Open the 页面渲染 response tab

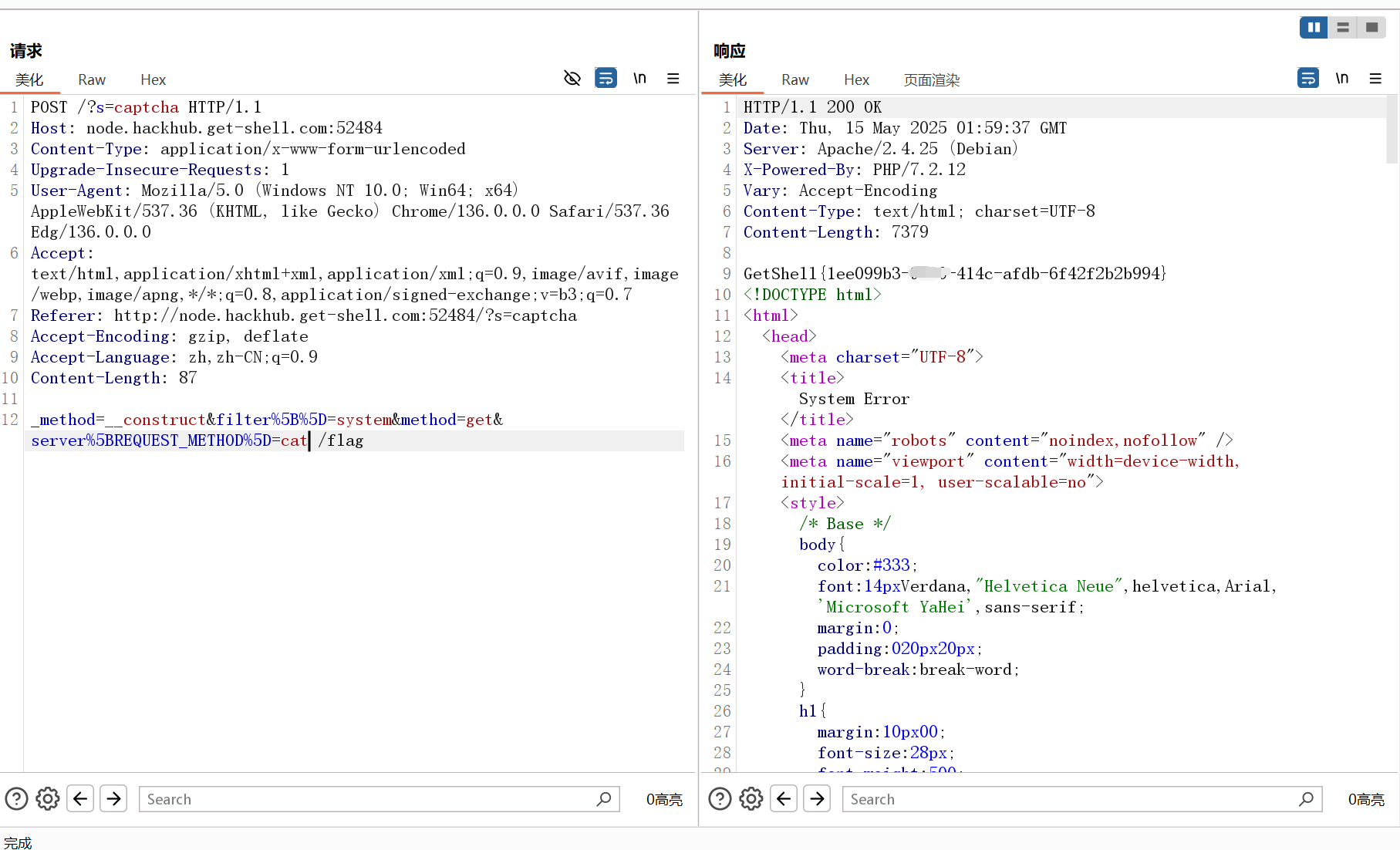pos(931,79)
